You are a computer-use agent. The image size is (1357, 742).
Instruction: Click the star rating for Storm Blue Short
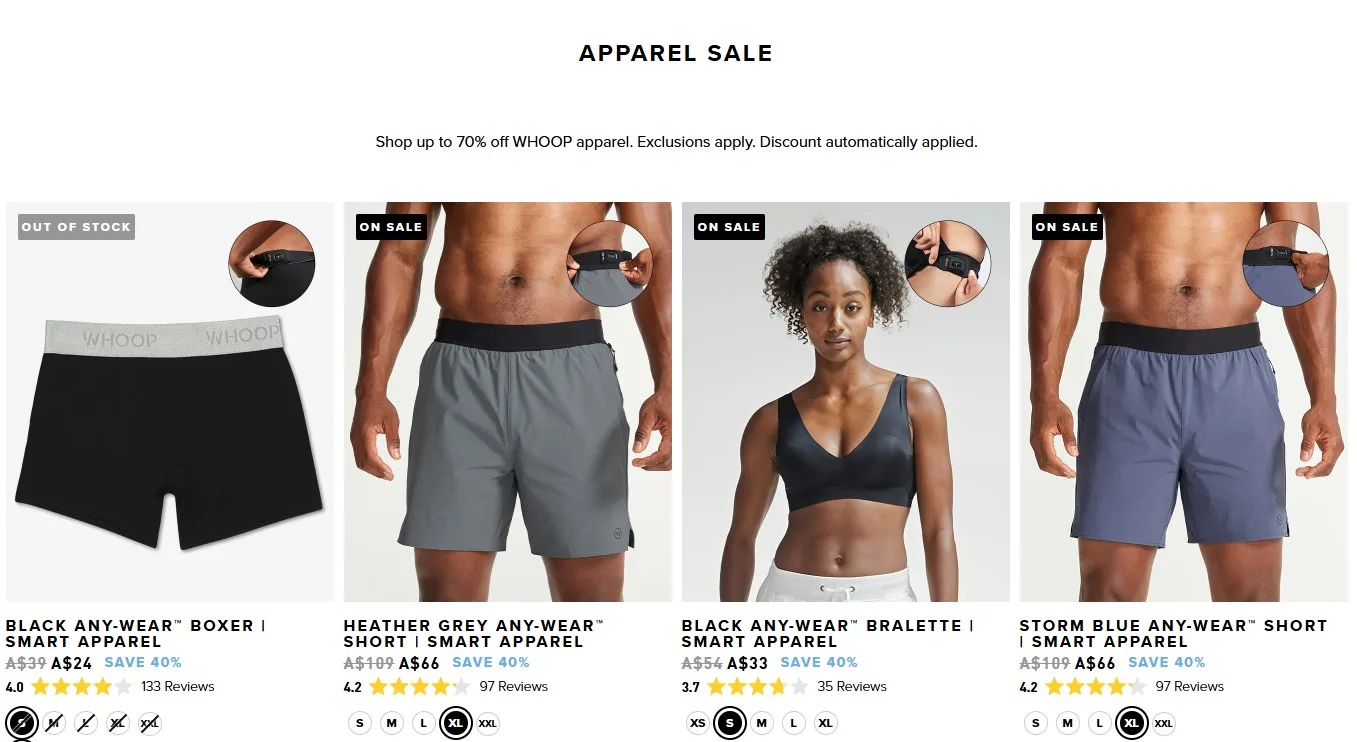tap(1095, 687)
